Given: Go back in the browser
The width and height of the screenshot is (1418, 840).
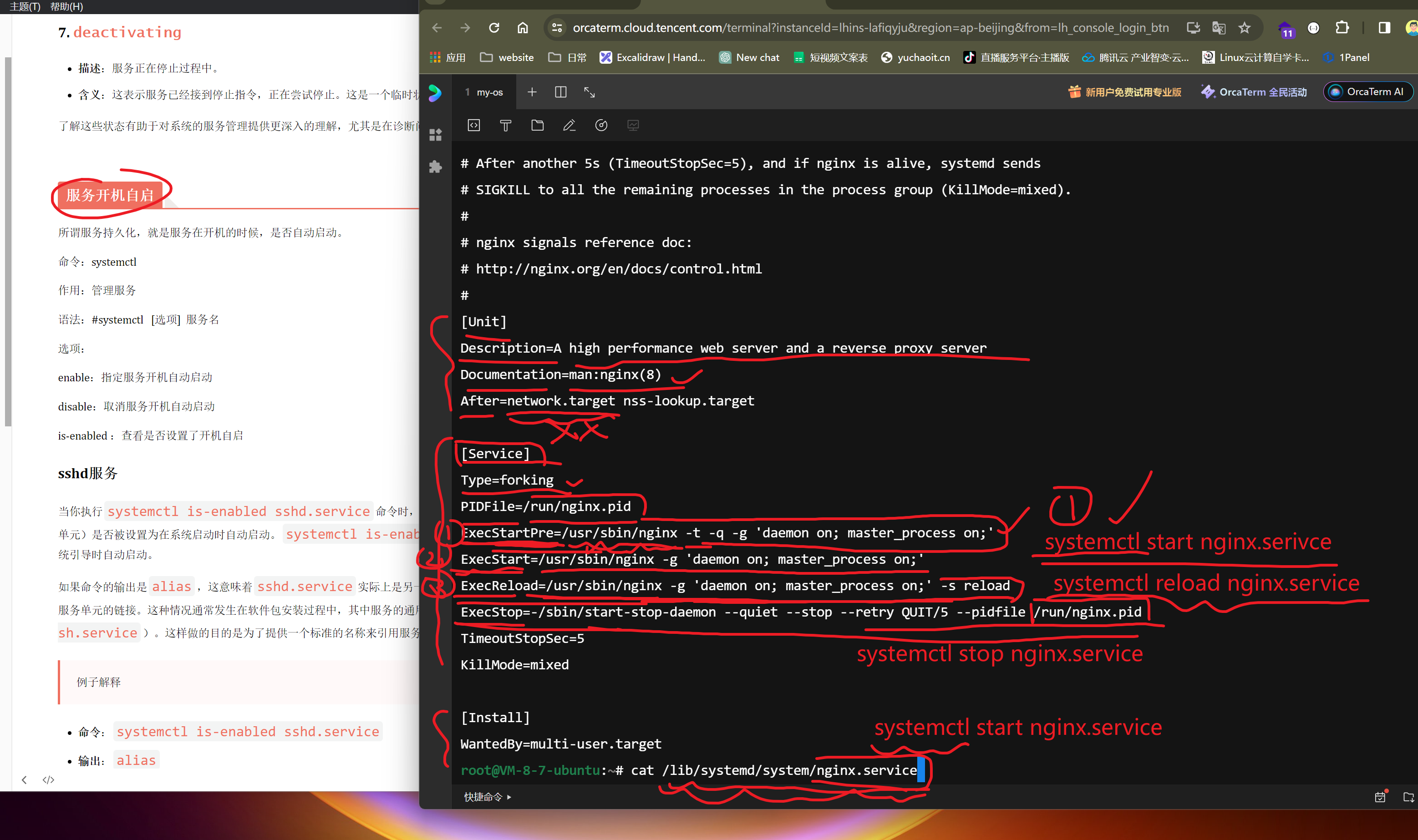Looking at the screenshot, I should [x=437, y=28].
